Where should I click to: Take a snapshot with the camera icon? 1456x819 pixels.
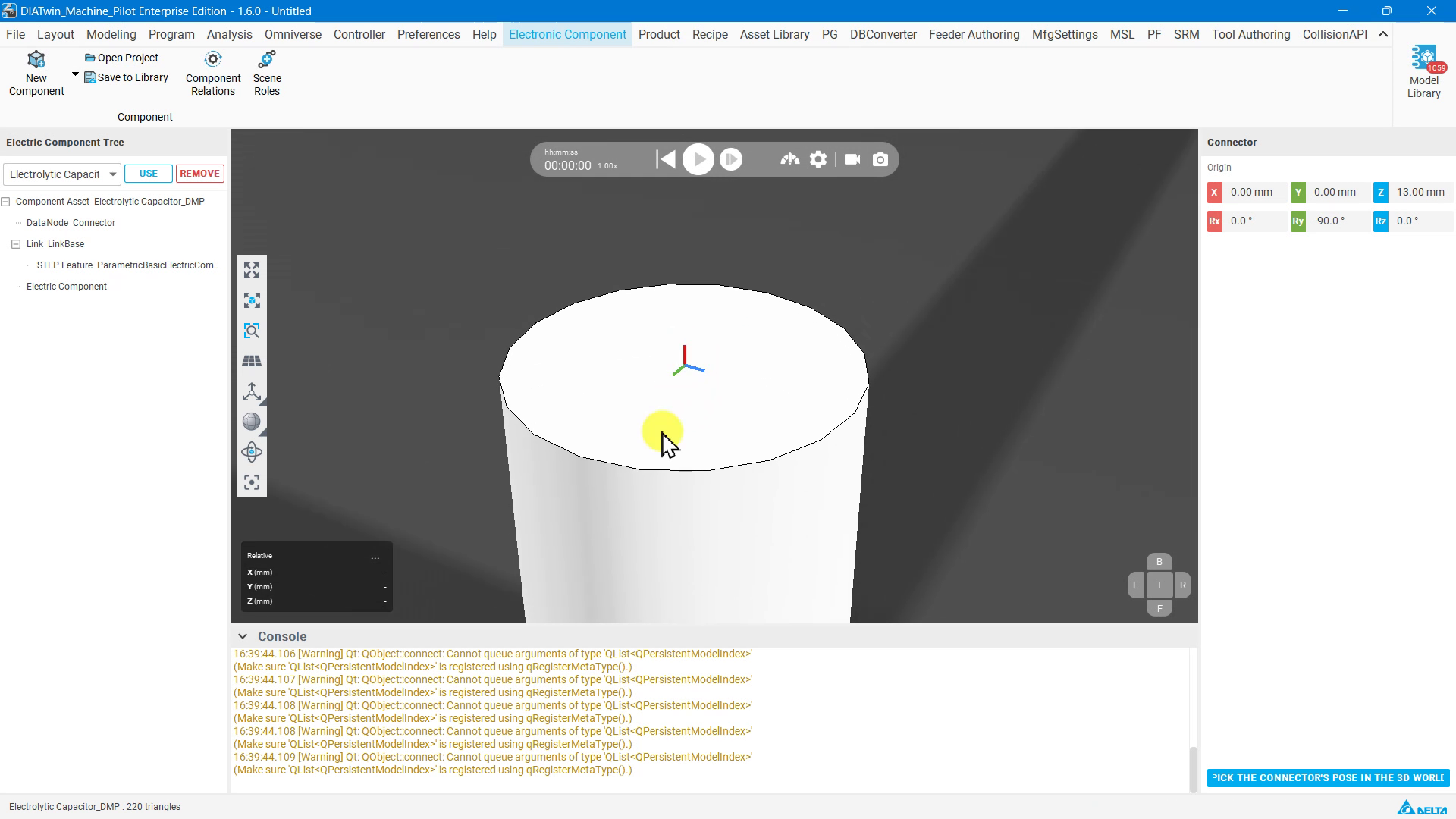[x=880, y=159]
